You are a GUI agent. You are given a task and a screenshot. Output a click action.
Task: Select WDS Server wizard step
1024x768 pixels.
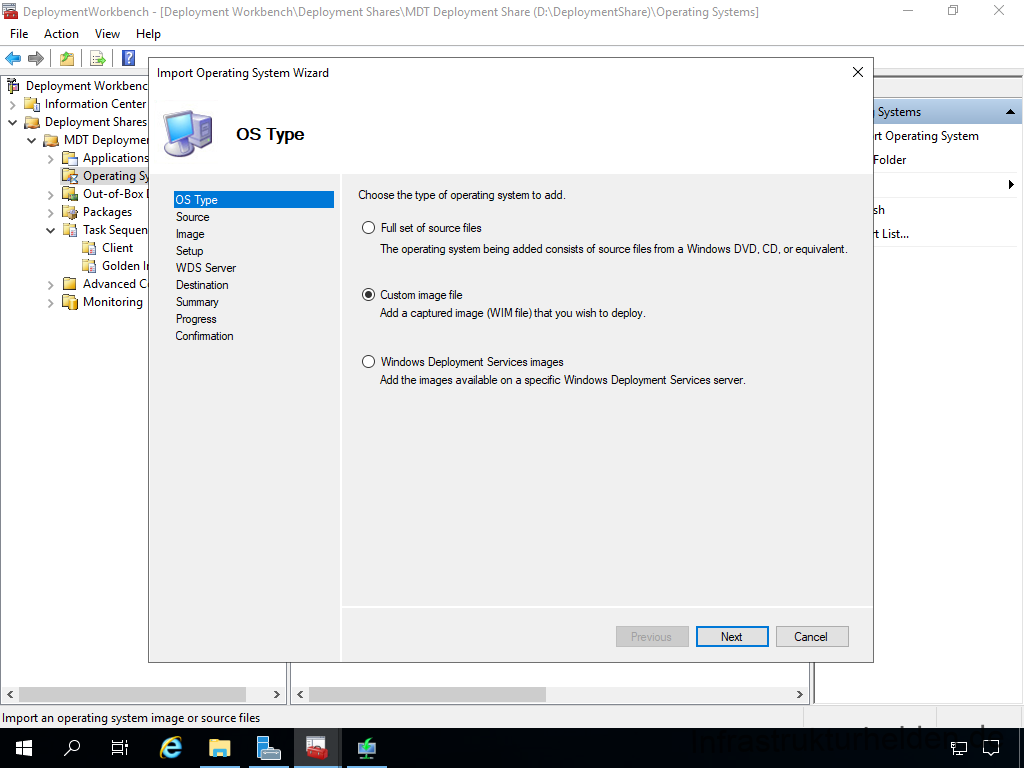click(x=206, y=268)
